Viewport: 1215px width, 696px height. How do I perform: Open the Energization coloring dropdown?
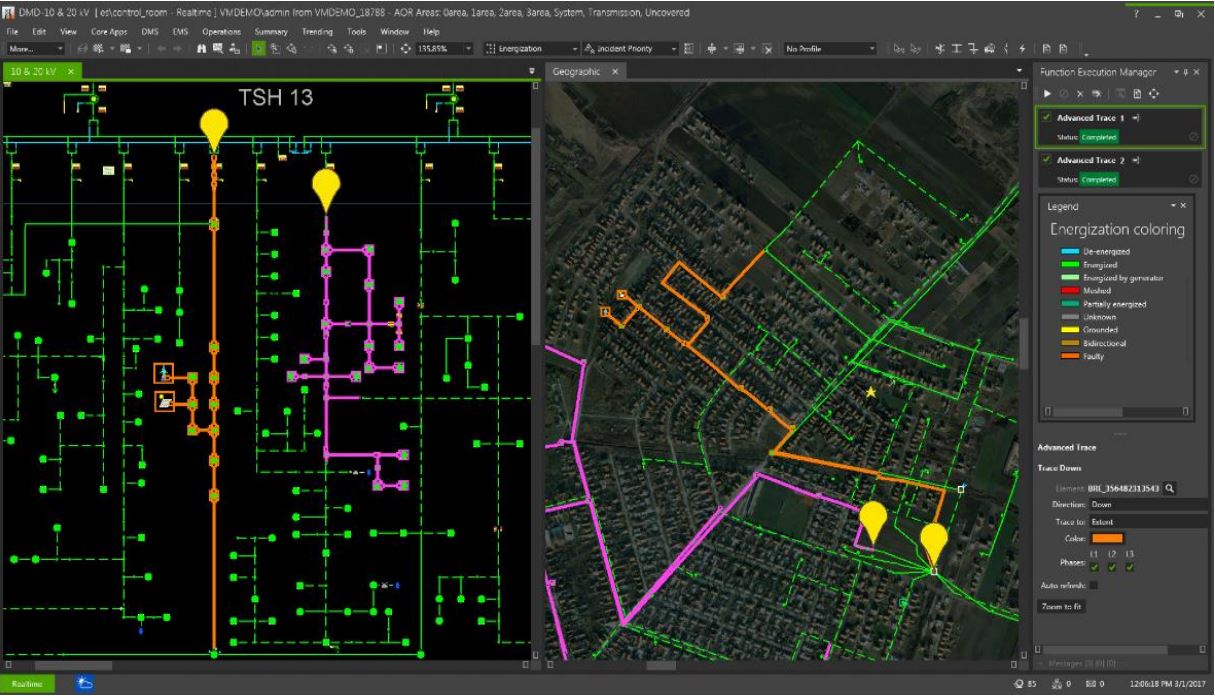point(575,49)
